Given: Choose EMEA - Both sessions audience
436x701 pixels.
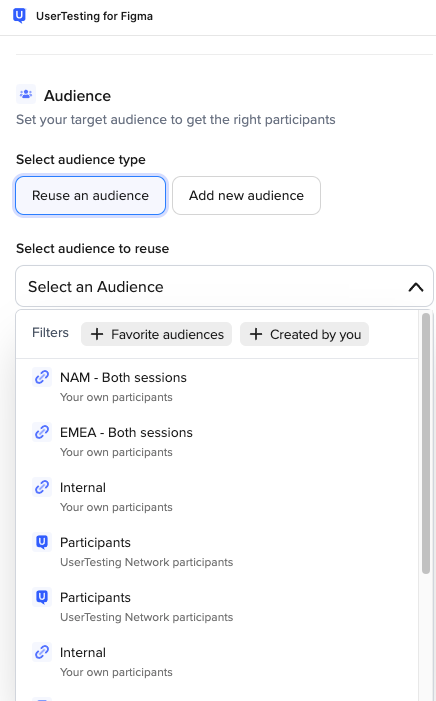Looking at the screenshot, I should [x=217, y=441].
